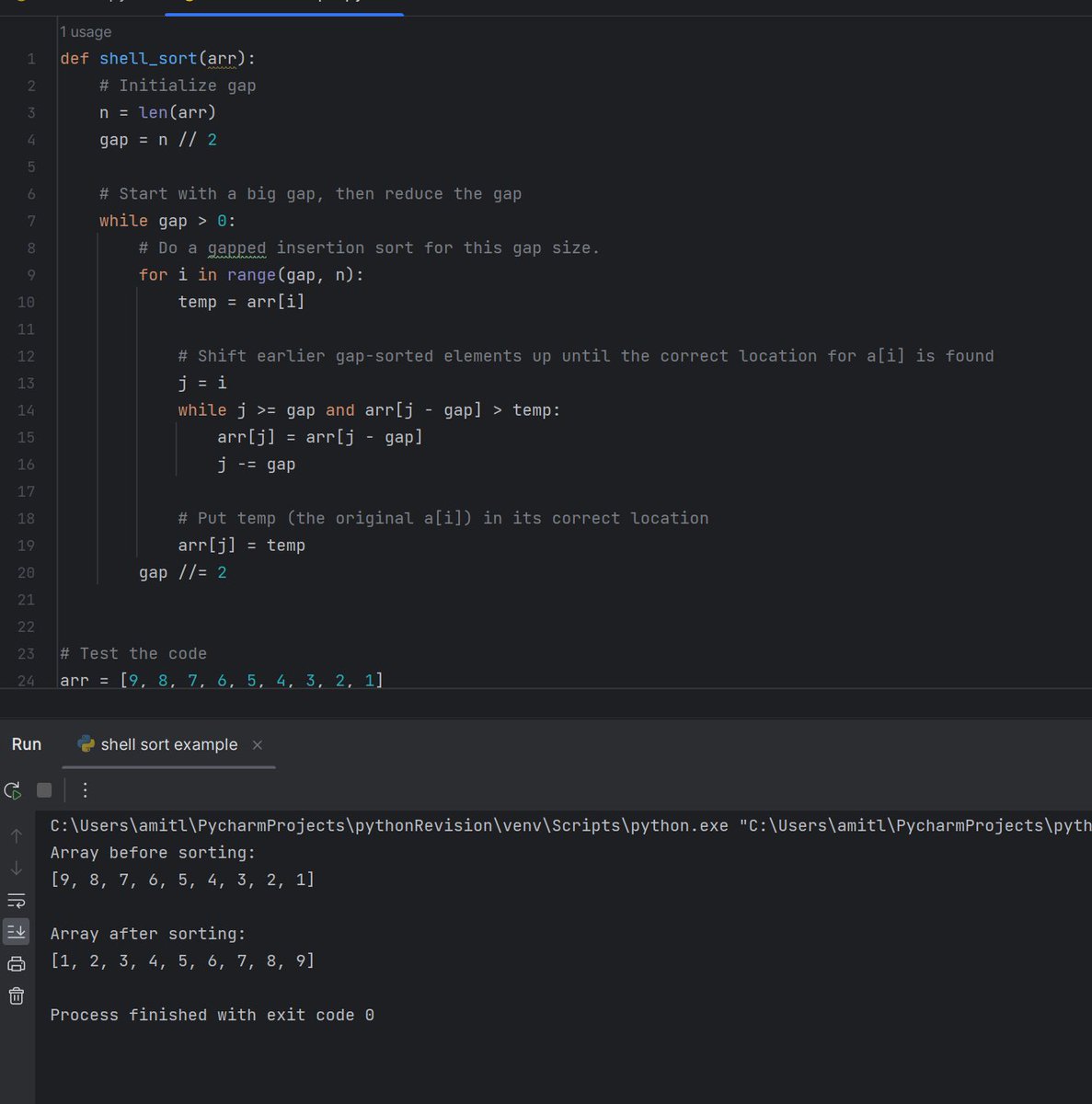This screenshot has height=1104, width=1092.
Task: Click the "j = i" code line
Action: 202,383
